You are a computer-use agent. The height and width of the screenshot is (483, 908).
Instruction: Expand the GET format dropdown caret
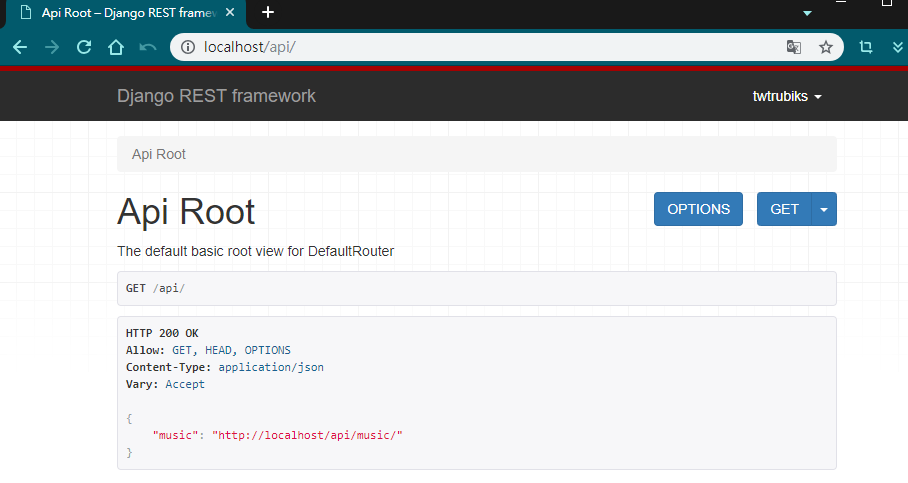coord(824,209)
